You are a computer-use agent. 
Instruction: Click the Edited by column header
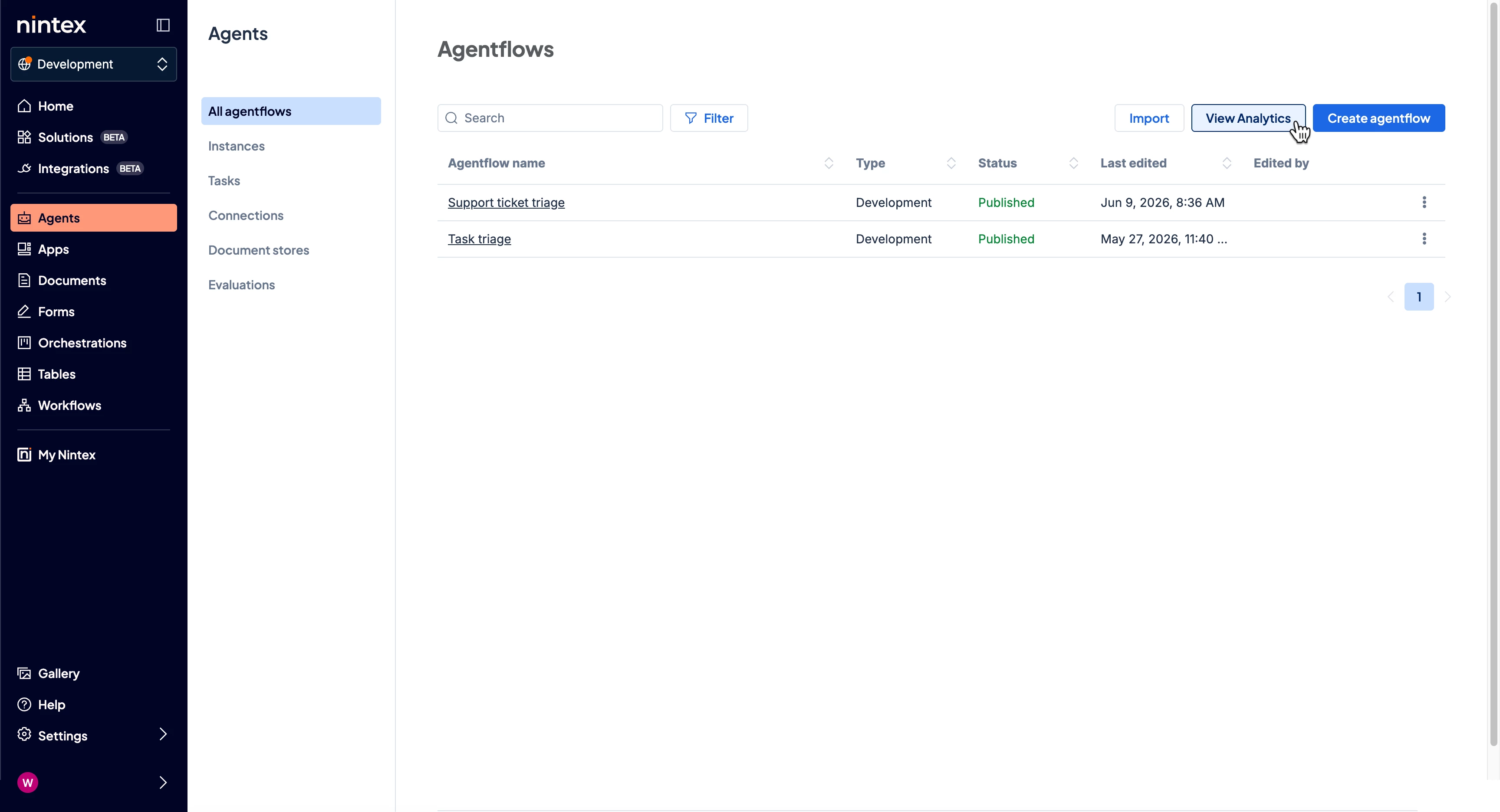pos(1281,164)
